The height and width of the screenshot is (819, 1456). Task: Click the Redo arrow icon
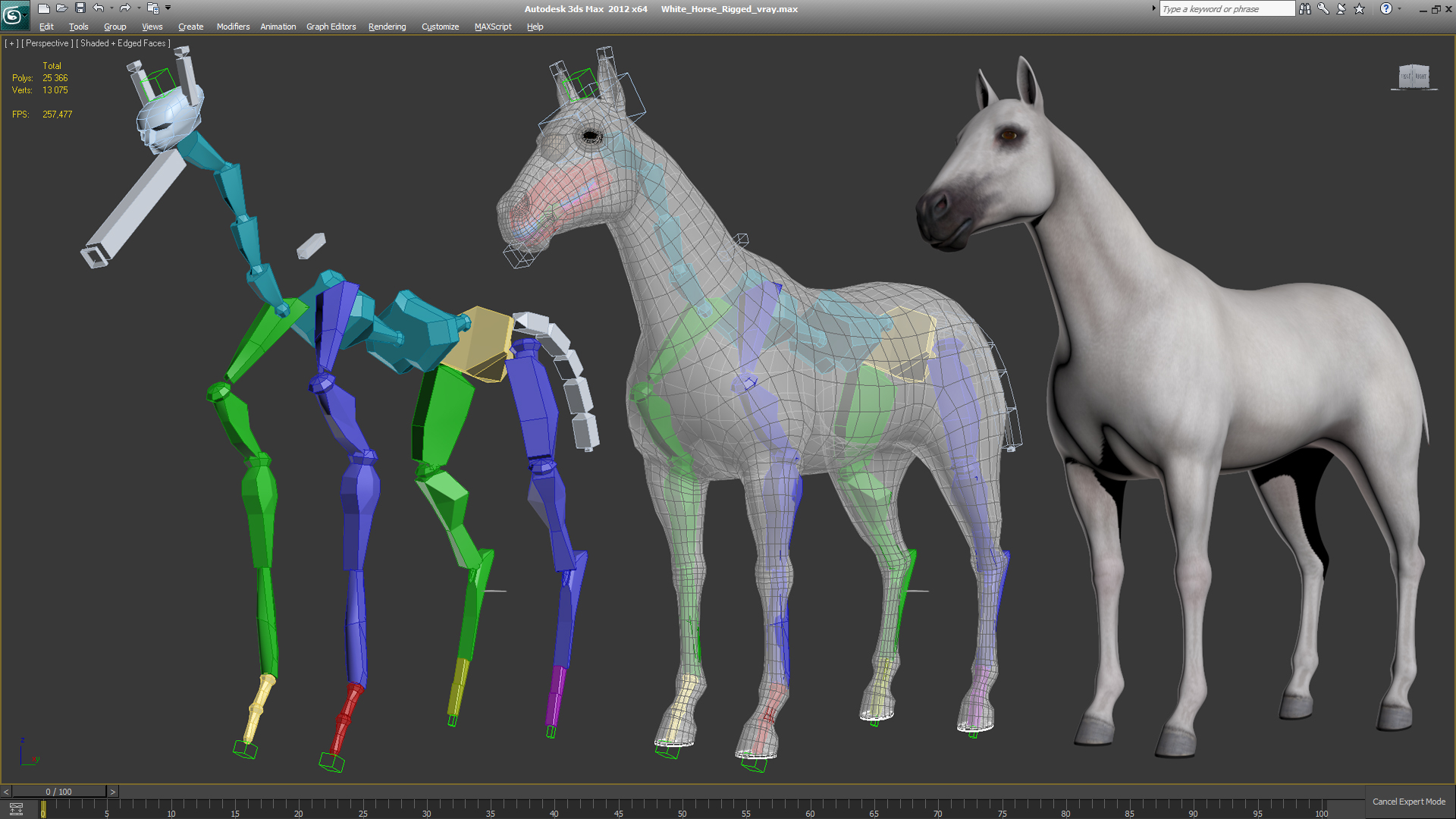(125, 8)
